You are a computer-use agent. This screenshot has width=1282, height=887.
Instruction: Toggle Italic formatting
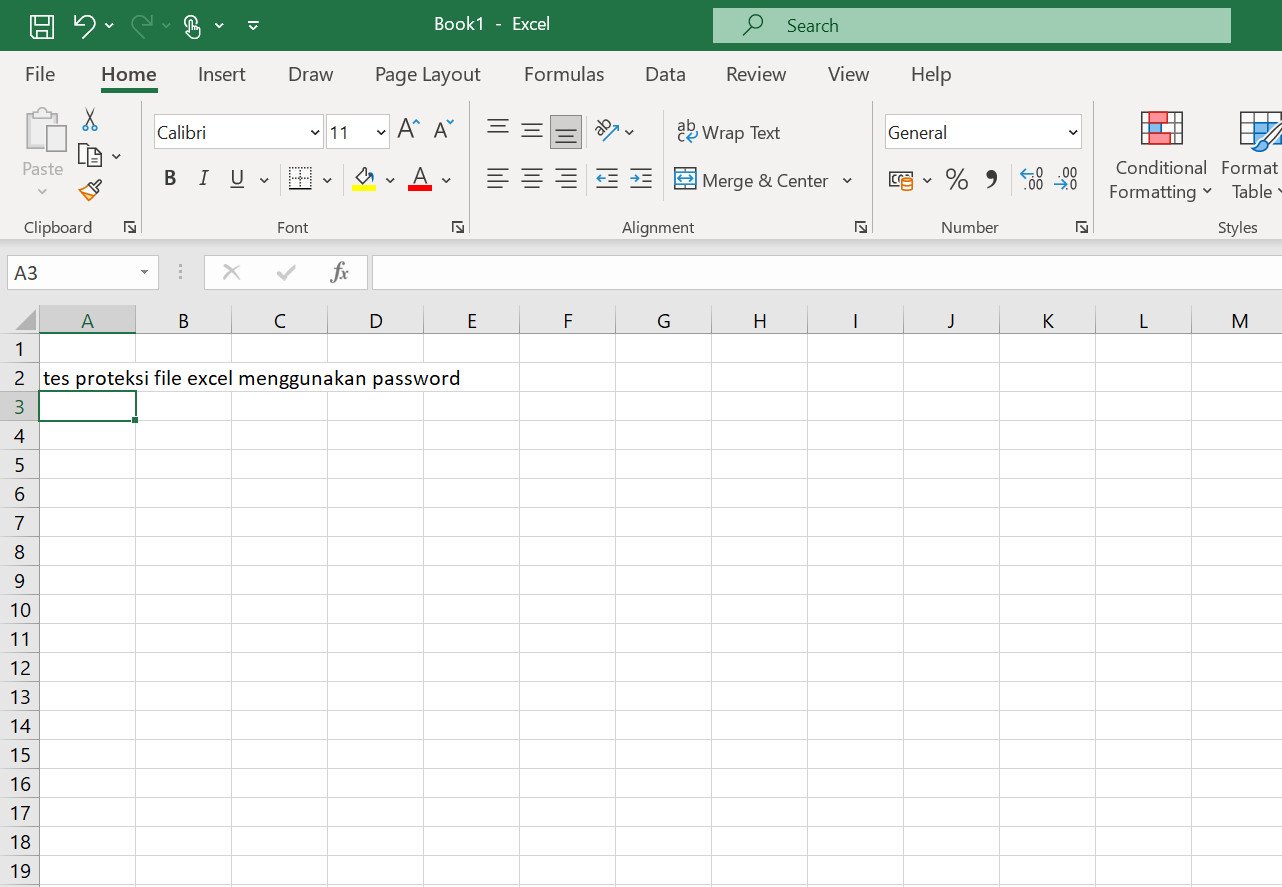click(203, 179)
